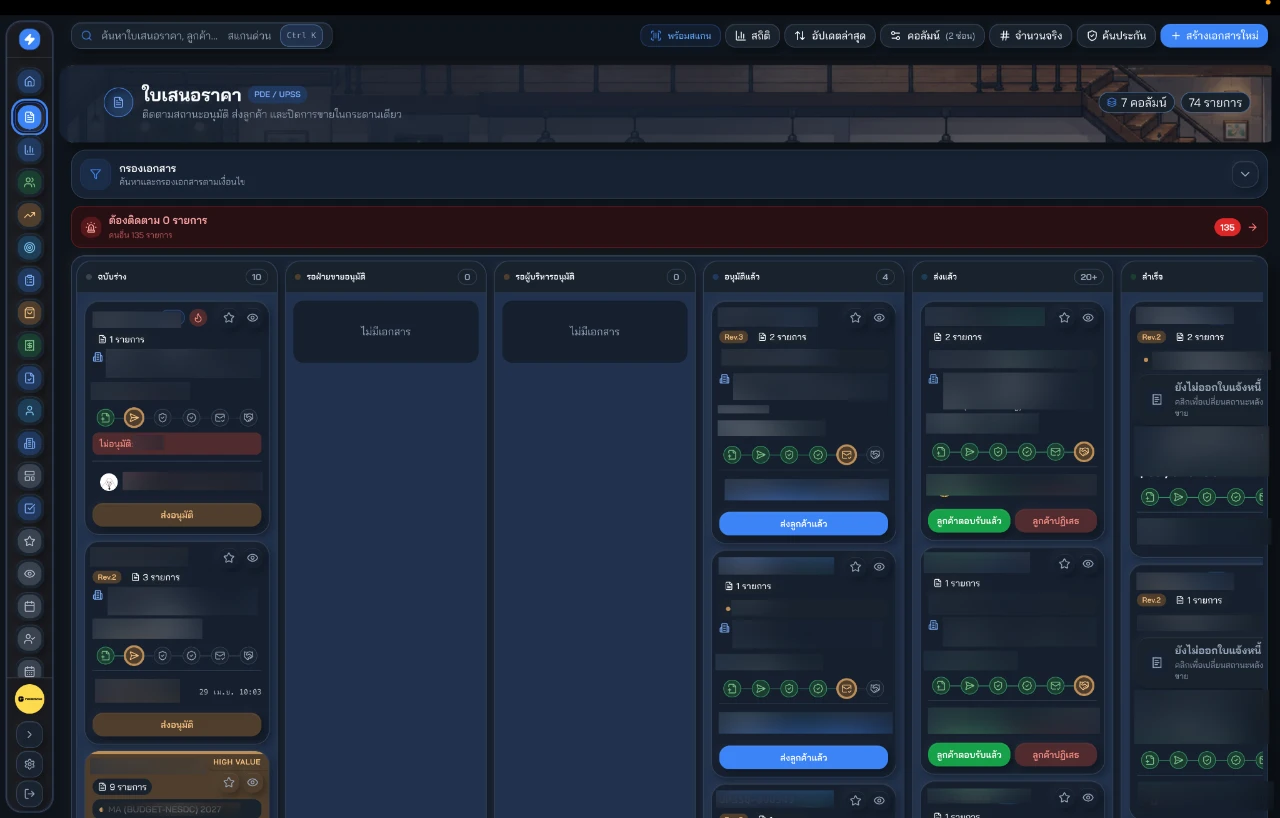Viewport: 1280px width, 818px height.
Task: Open the clipboard sidebar icon
Action: click(30, 280)
